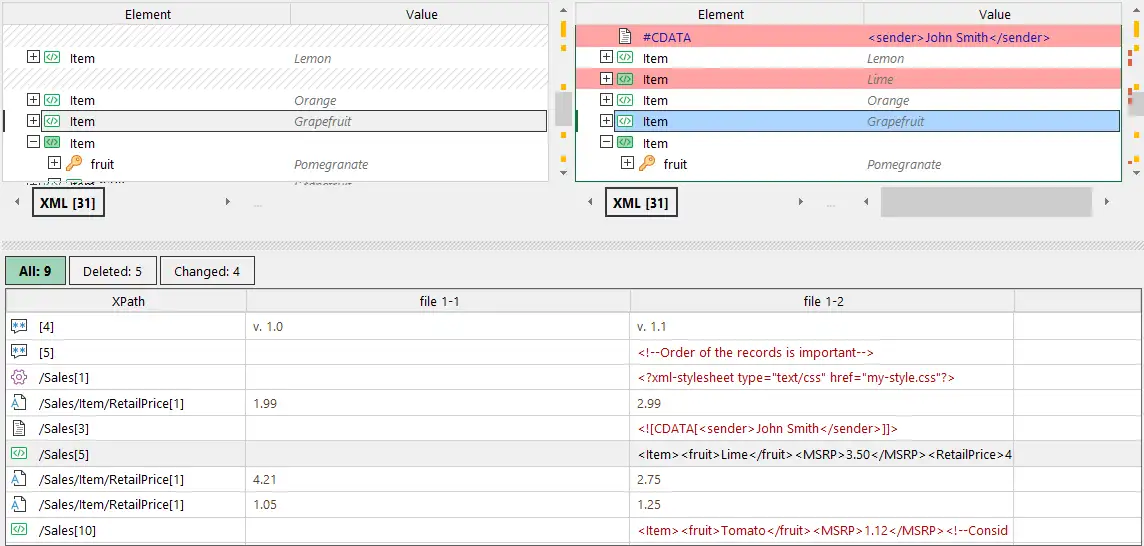Click the element icon of right pane's Orange item
The width and height of the screenshot is (1144, 546).
click(x=625, y=100)
